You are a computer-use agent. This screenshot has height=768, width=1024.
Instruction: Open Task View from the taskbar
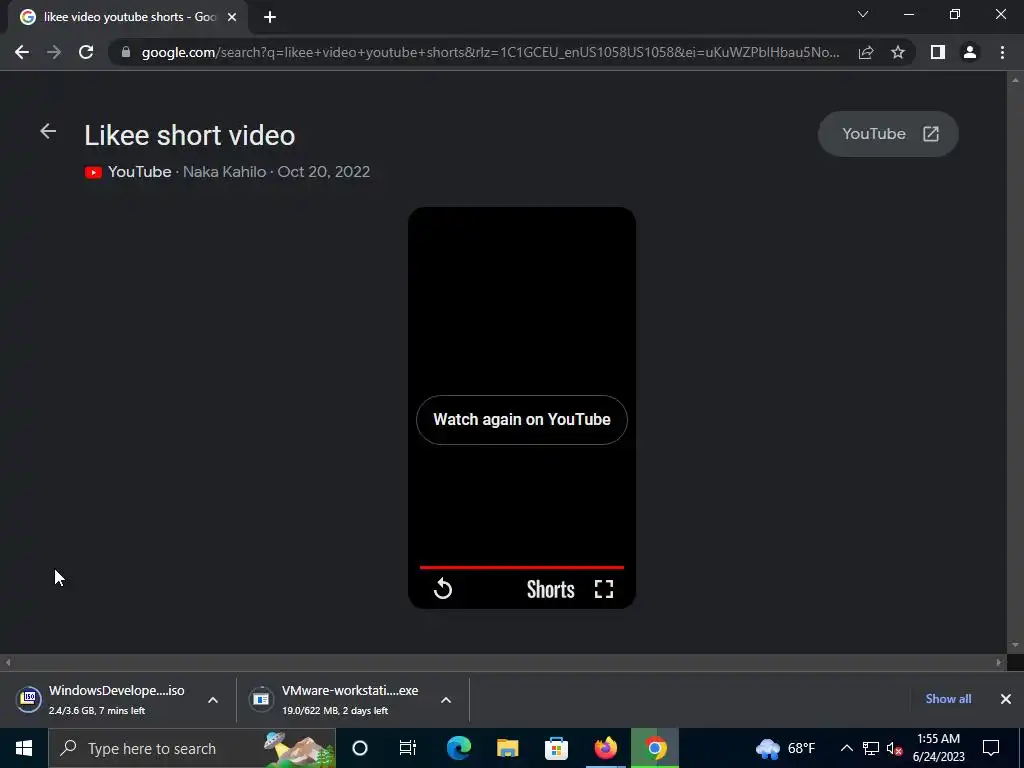coord(408,748)
